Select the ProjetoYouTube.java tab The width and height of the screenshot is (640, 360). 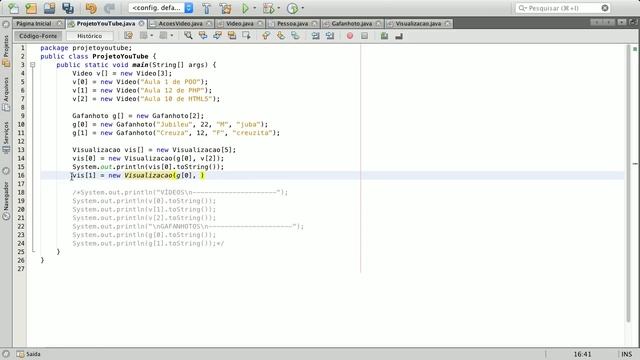[x=106, y=24]
